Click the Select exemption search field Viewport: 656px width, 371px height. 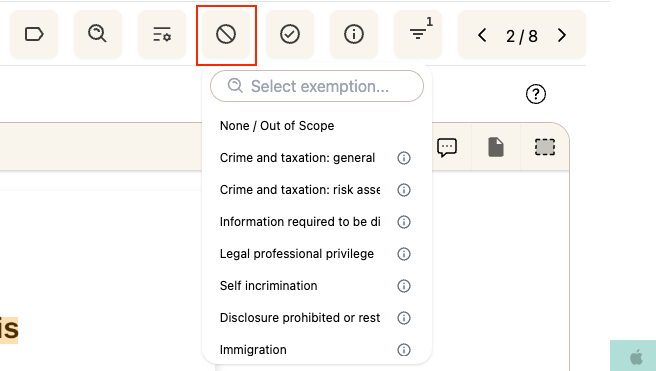pyautogui.click(x=317, y=86)
